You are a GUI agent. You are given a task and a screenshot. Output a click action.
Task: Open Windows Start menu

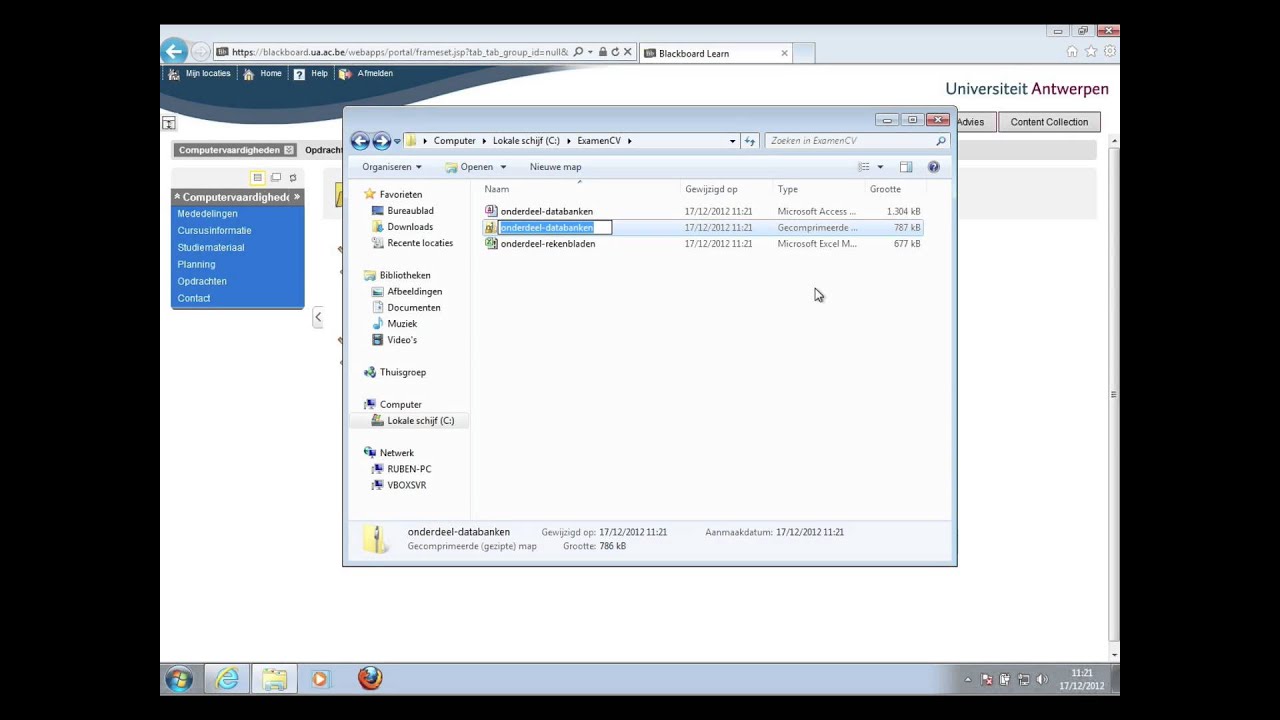tap(179, 679)
